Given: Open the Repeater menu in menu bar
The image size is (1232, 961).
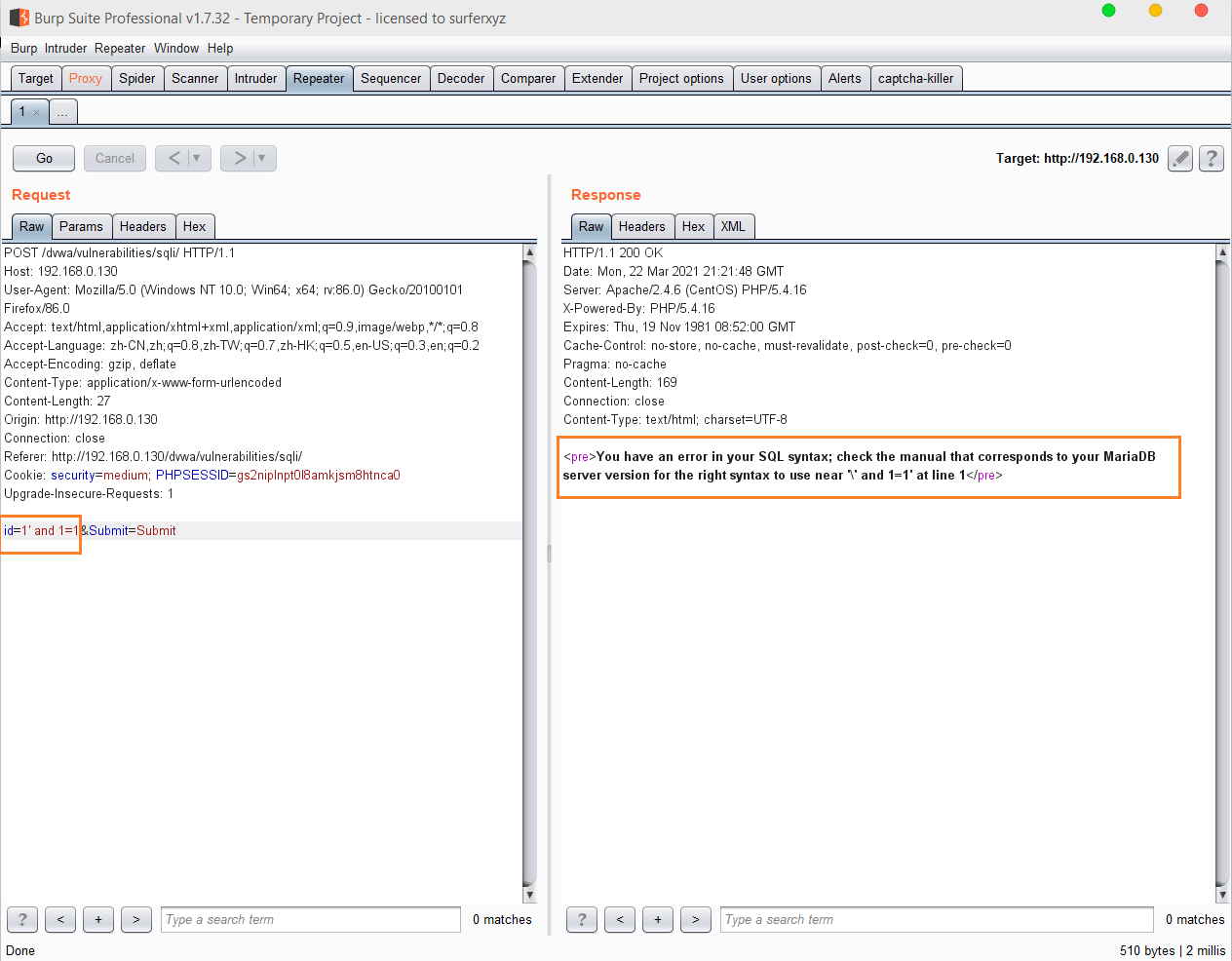Looking at the screenshot, I should pyautogui.click(x=120, y=48).
